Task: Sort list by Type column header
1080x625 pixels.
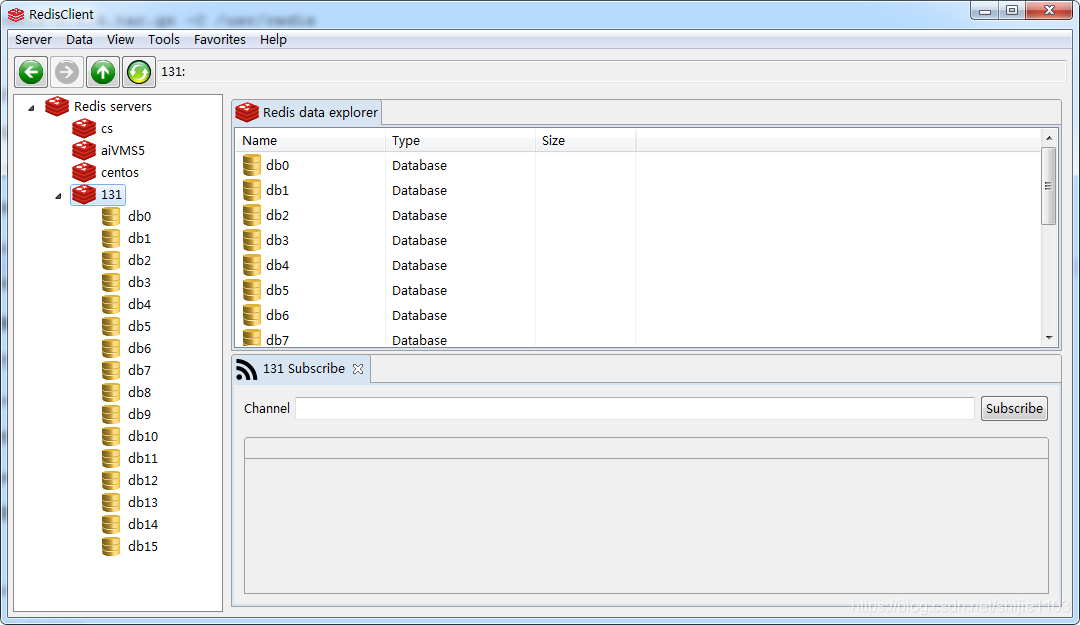Action: coord(460,141)
